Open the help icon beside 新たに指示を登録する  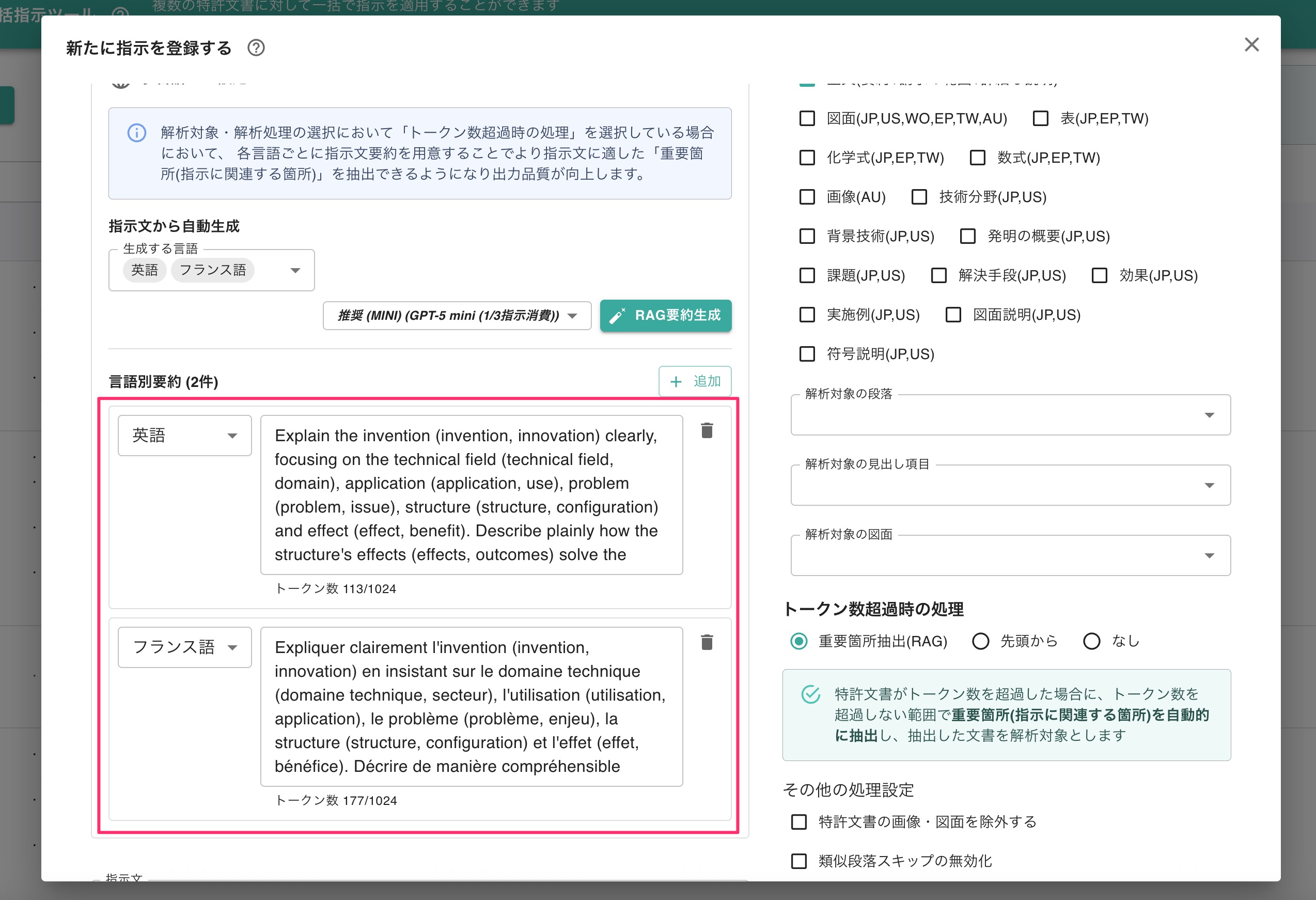point(256,48)
